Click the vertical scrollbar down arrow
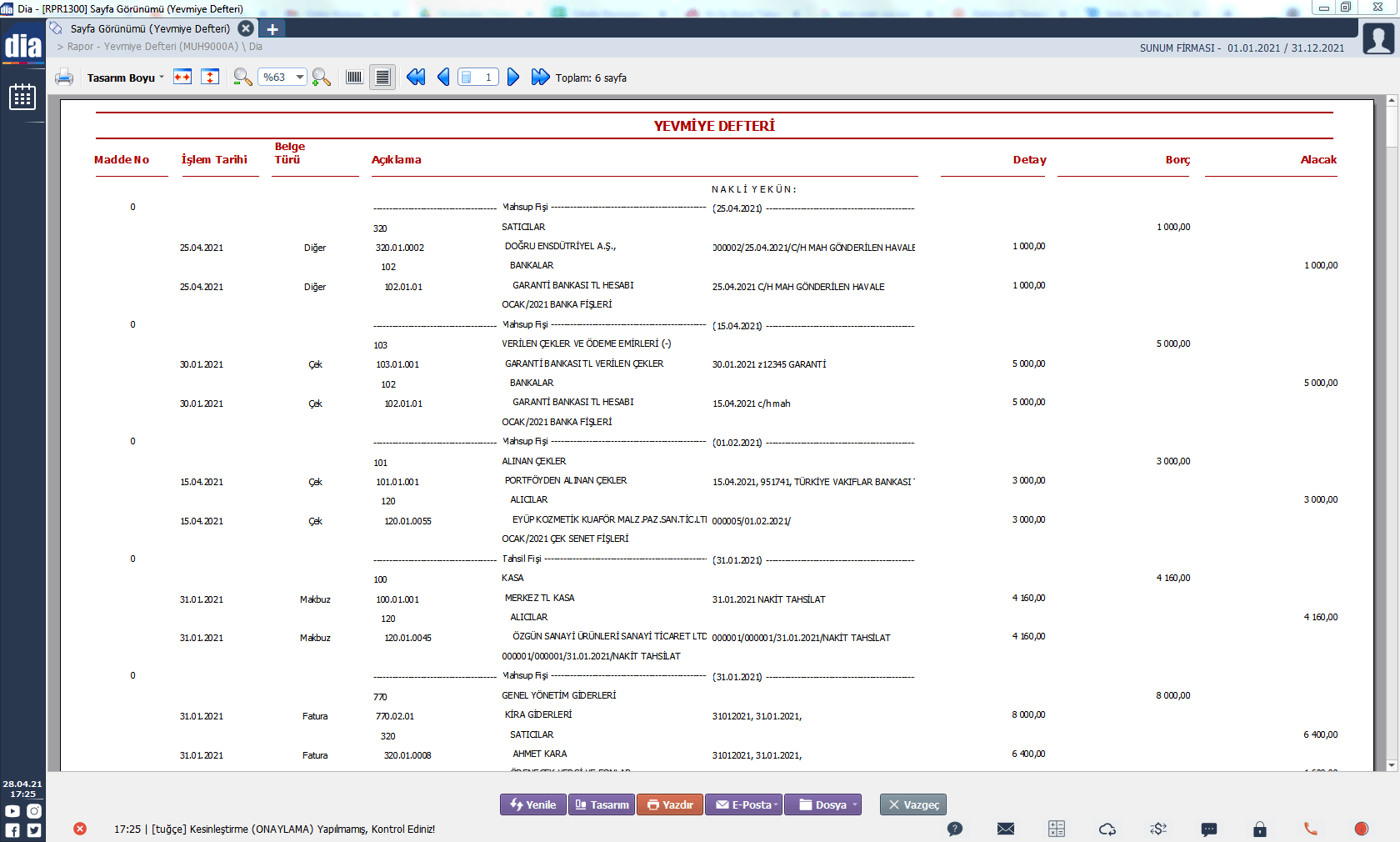The image size is (1400, 842). tap(1392, 765)
